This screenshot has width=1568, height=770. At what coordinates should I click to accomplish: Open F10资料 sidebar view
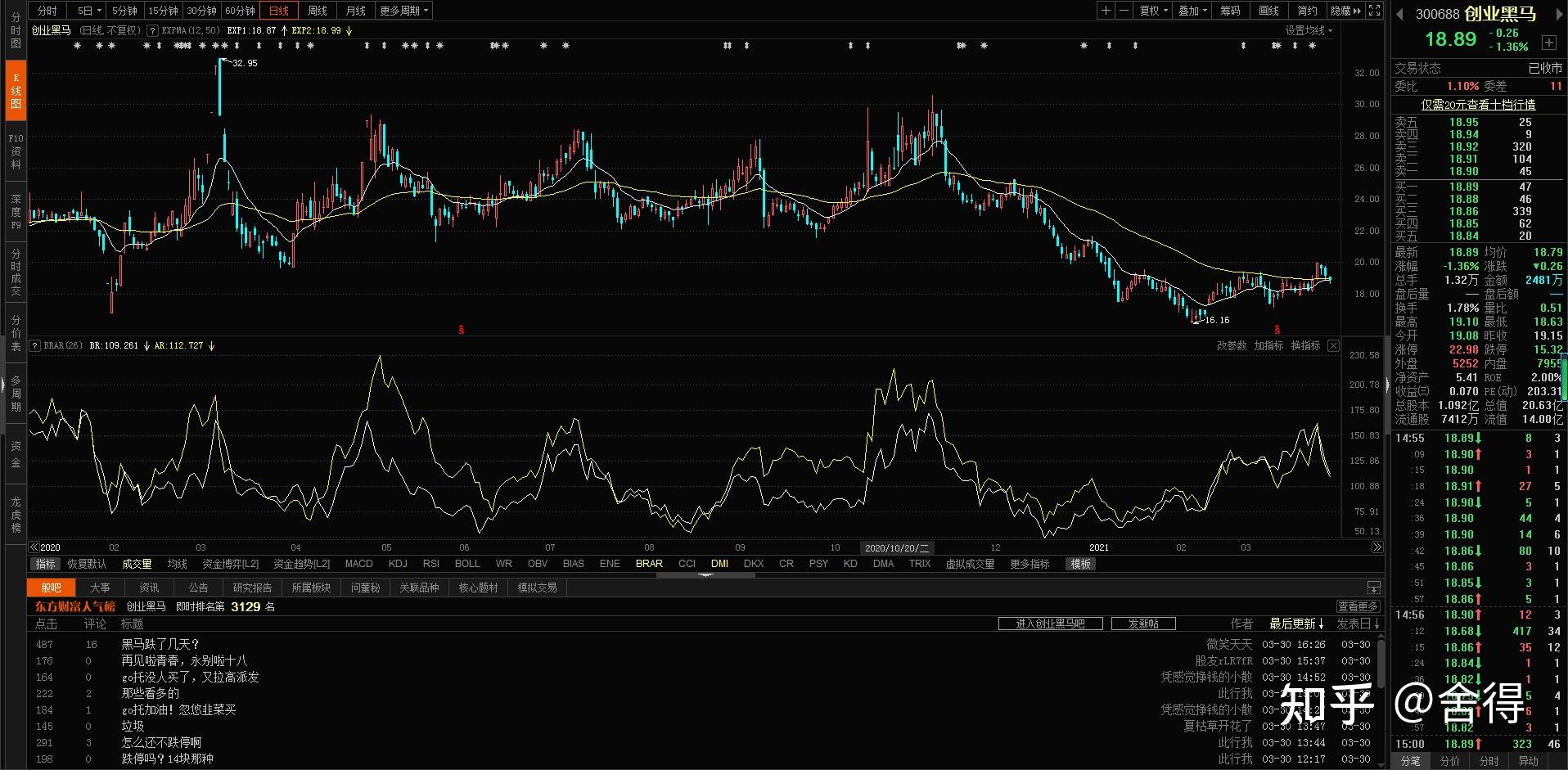click(x=16, y=151)
